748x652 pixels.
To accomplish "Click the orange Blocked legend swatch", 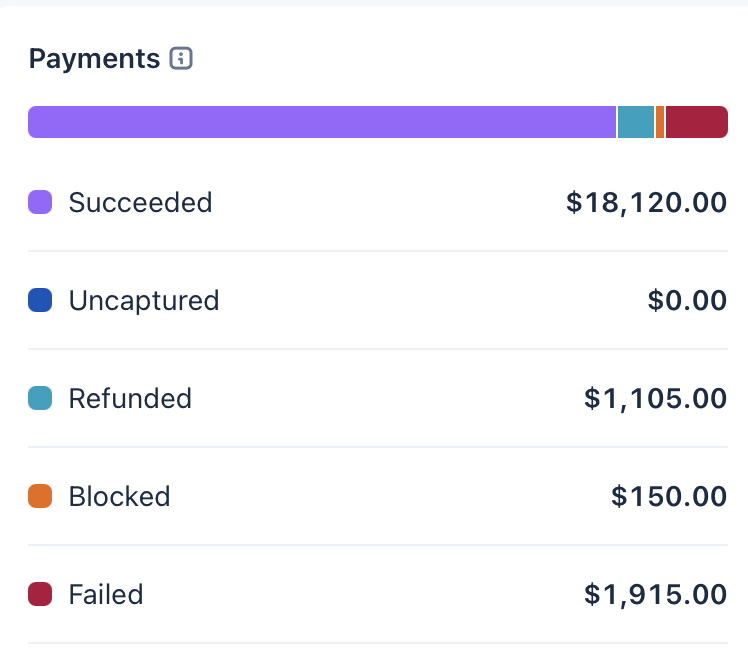I will coord(40,496).
